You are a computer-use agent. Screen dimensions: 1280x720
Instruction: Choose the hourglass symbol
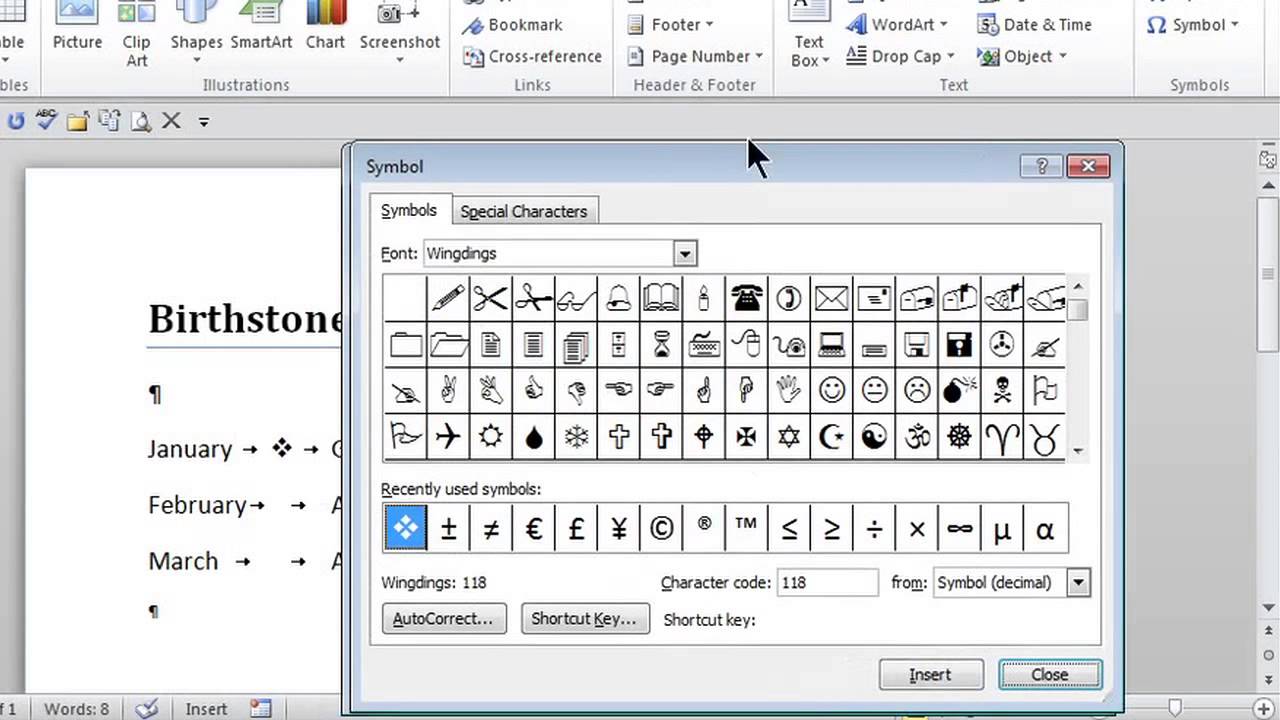pyautogui.click(x=661, y=345)
